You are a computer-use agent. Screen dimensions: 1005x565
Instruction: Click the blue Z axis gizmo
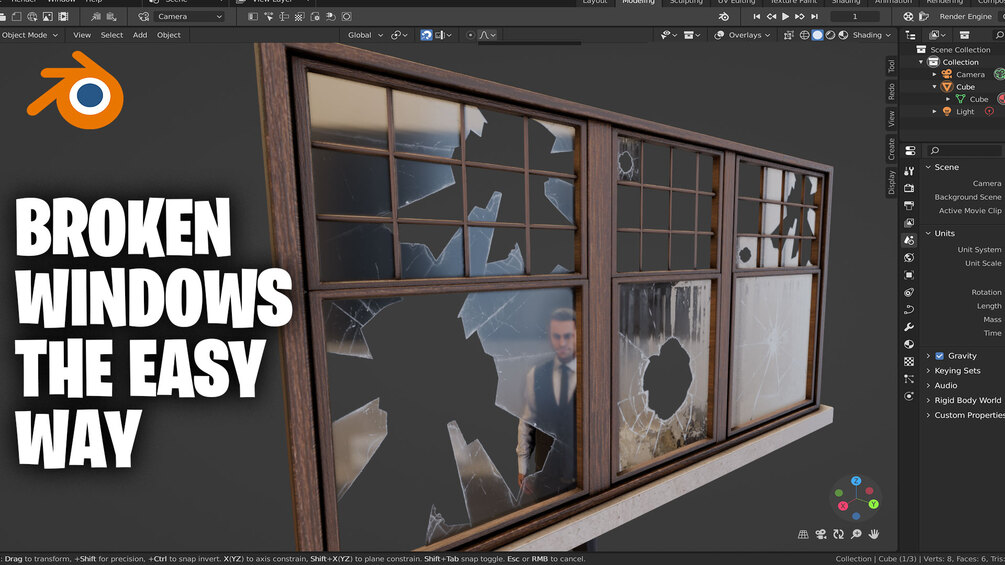(856, 481)
